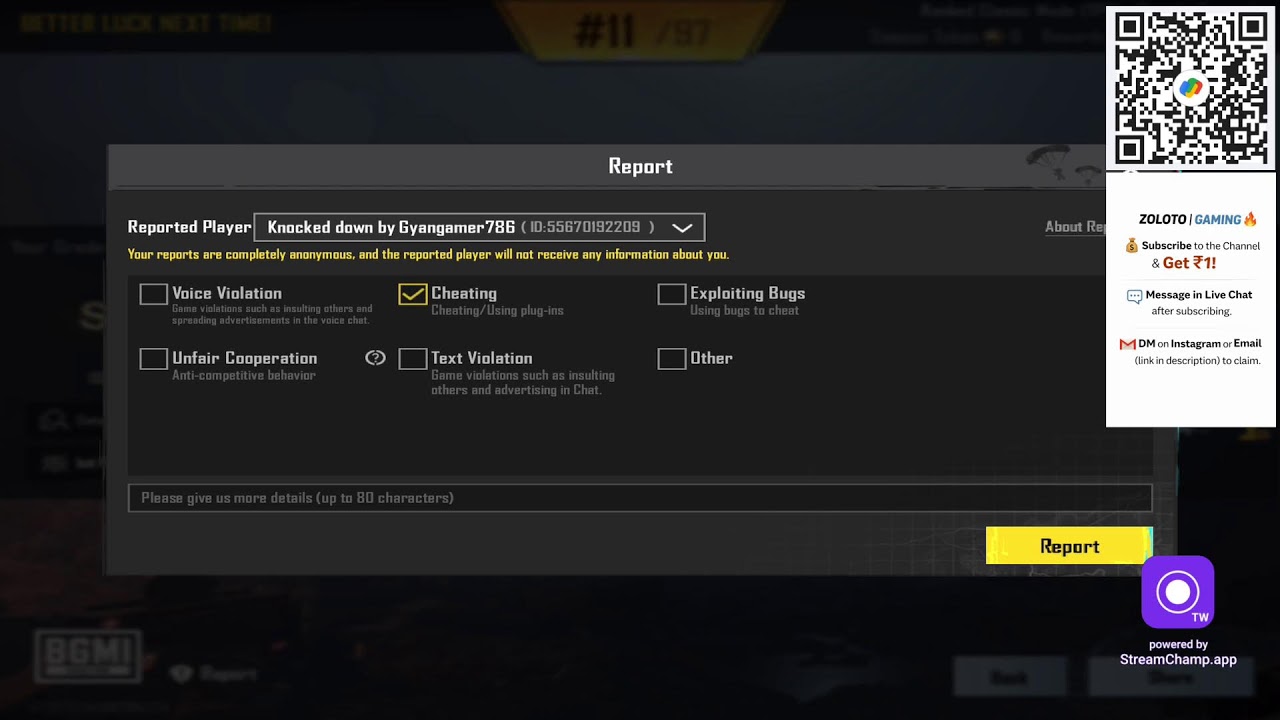Check the Voice Violation checkbox
The image size is (1280, 720).
coord(153,294)
